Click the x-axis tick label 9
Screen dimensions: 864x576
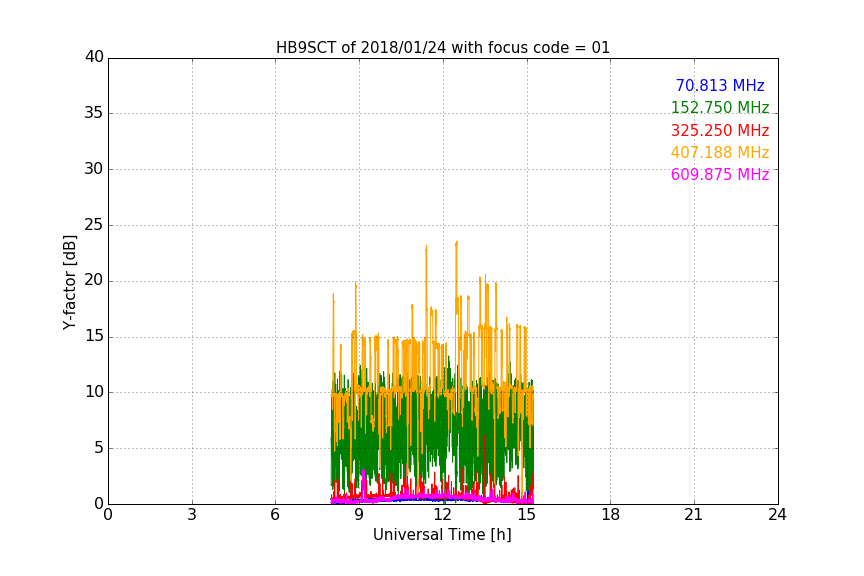359,515
